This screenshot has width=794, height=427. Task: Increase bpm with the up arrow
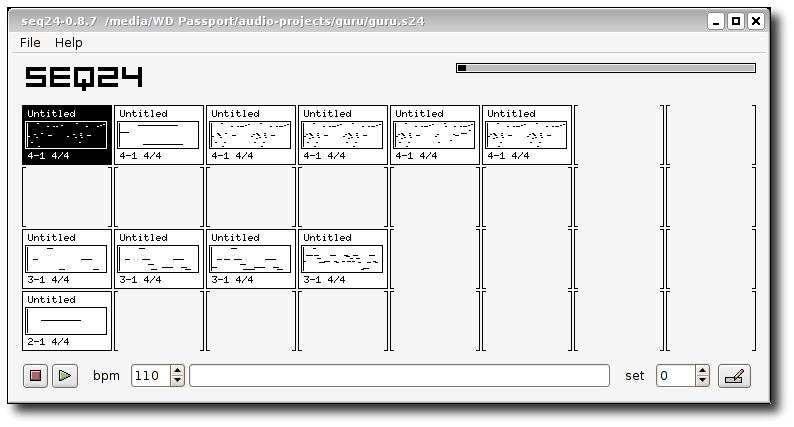point(177,371)
